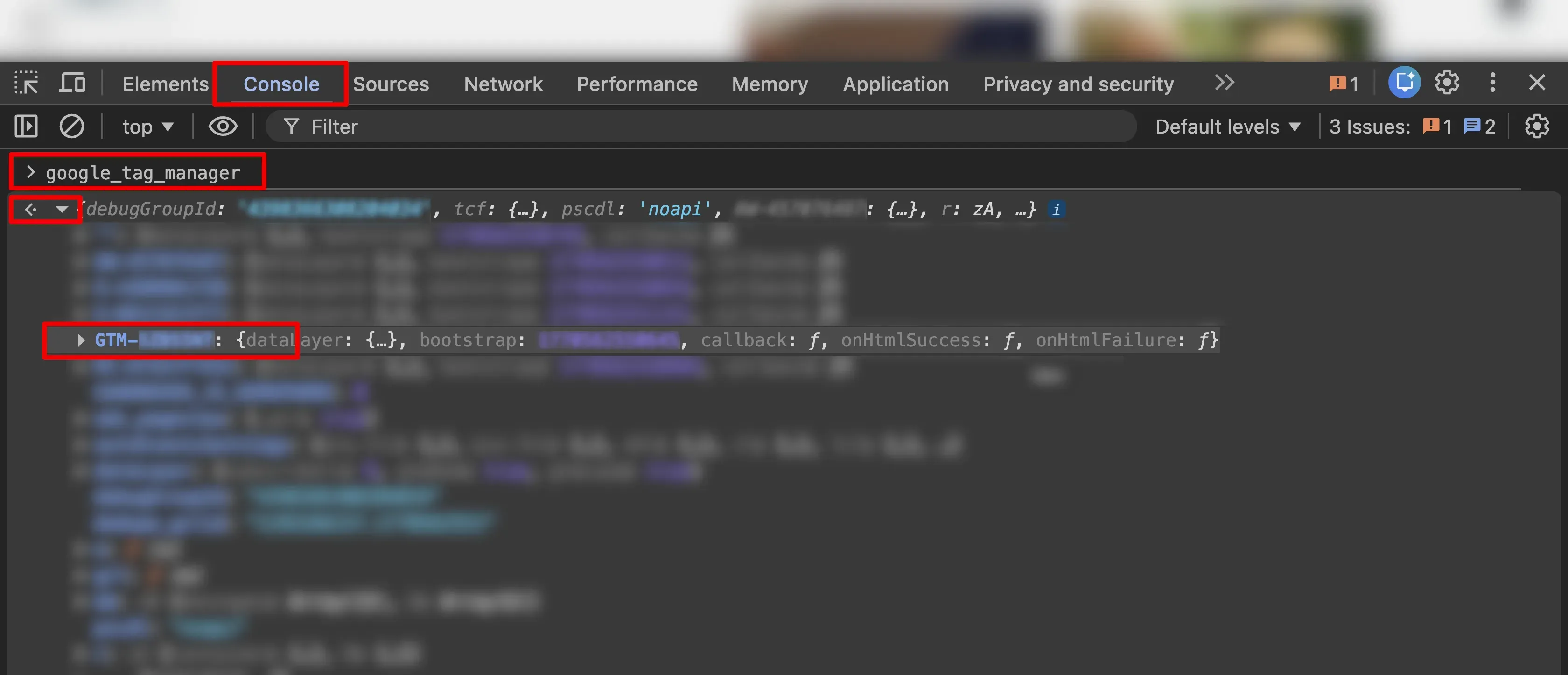Image resolution: width=1568 pixels, height=675 pixels.
Task: Open the AI assistance button
Action: tap(1404, 82)
